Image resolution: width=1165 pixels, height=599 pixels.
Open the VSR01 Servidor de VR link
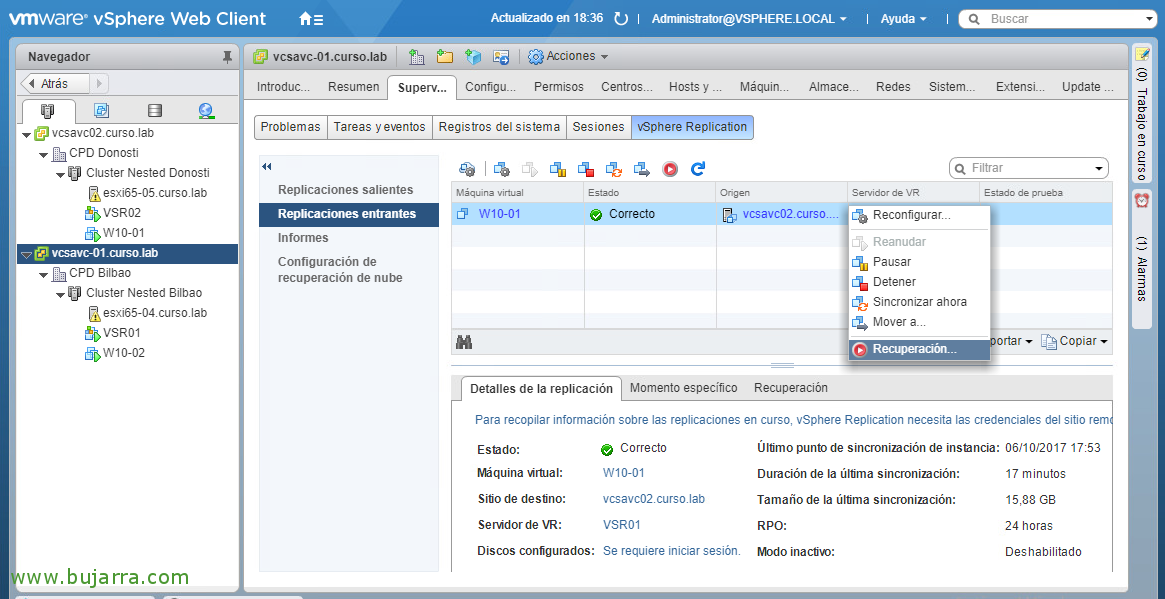point(622,525)
